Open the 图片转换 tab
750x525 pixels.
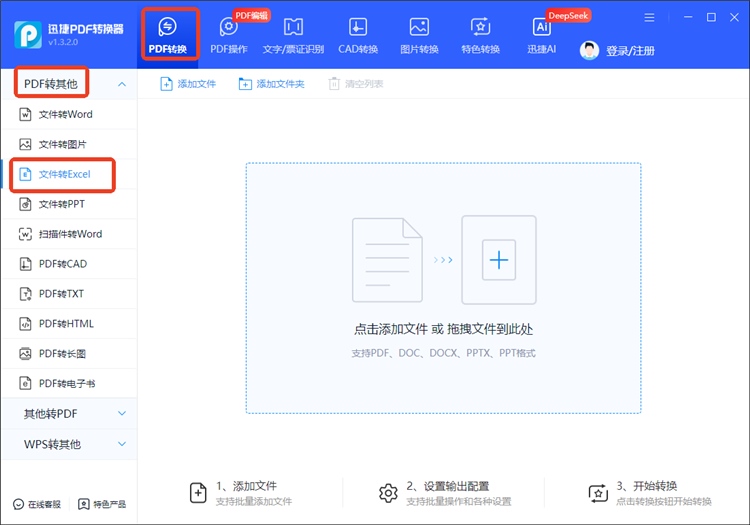point(419,35)
